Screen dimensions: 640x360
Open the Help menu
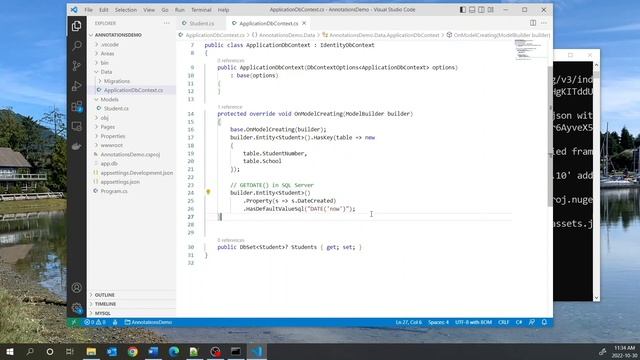point(223,10)
